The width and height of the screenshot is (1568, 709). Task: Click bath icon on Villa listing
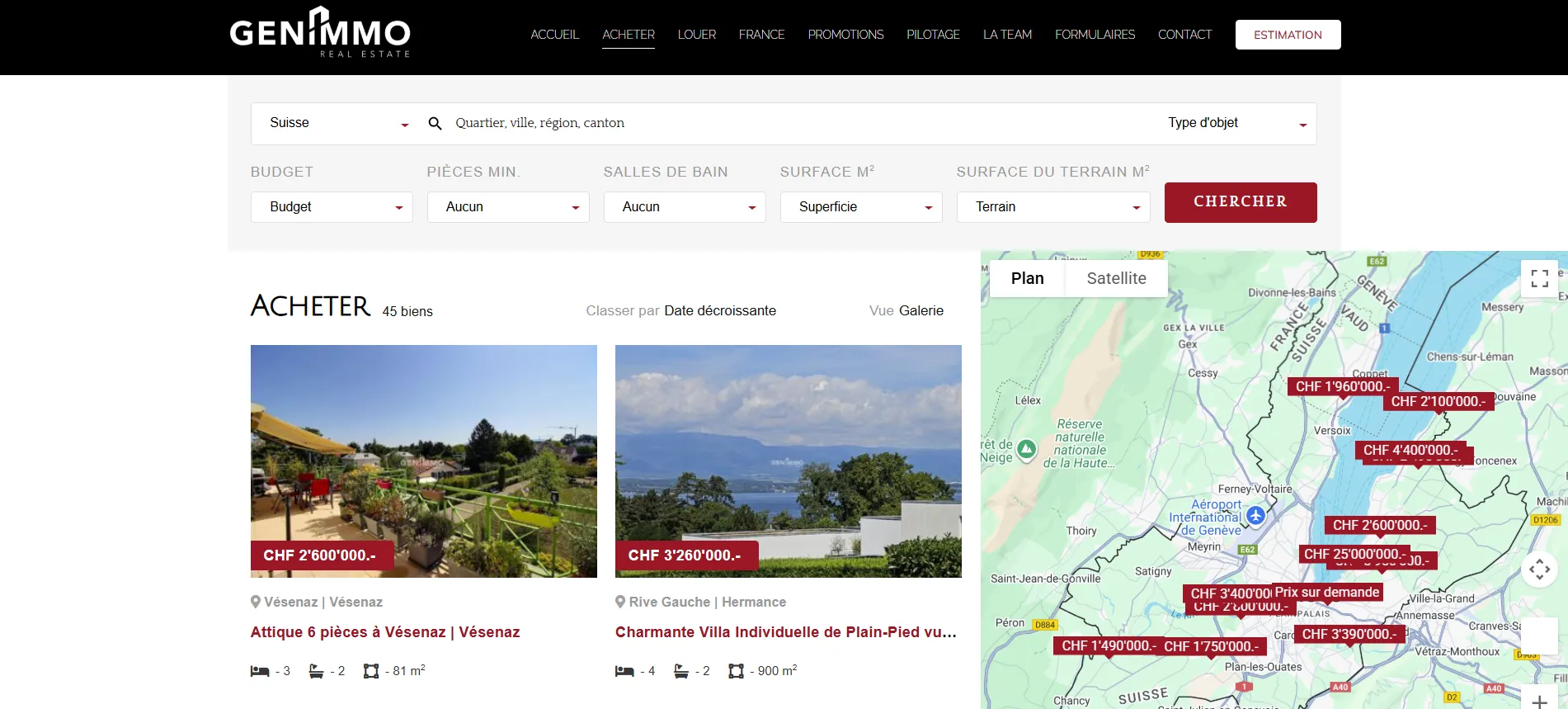[x=680, y=671]
